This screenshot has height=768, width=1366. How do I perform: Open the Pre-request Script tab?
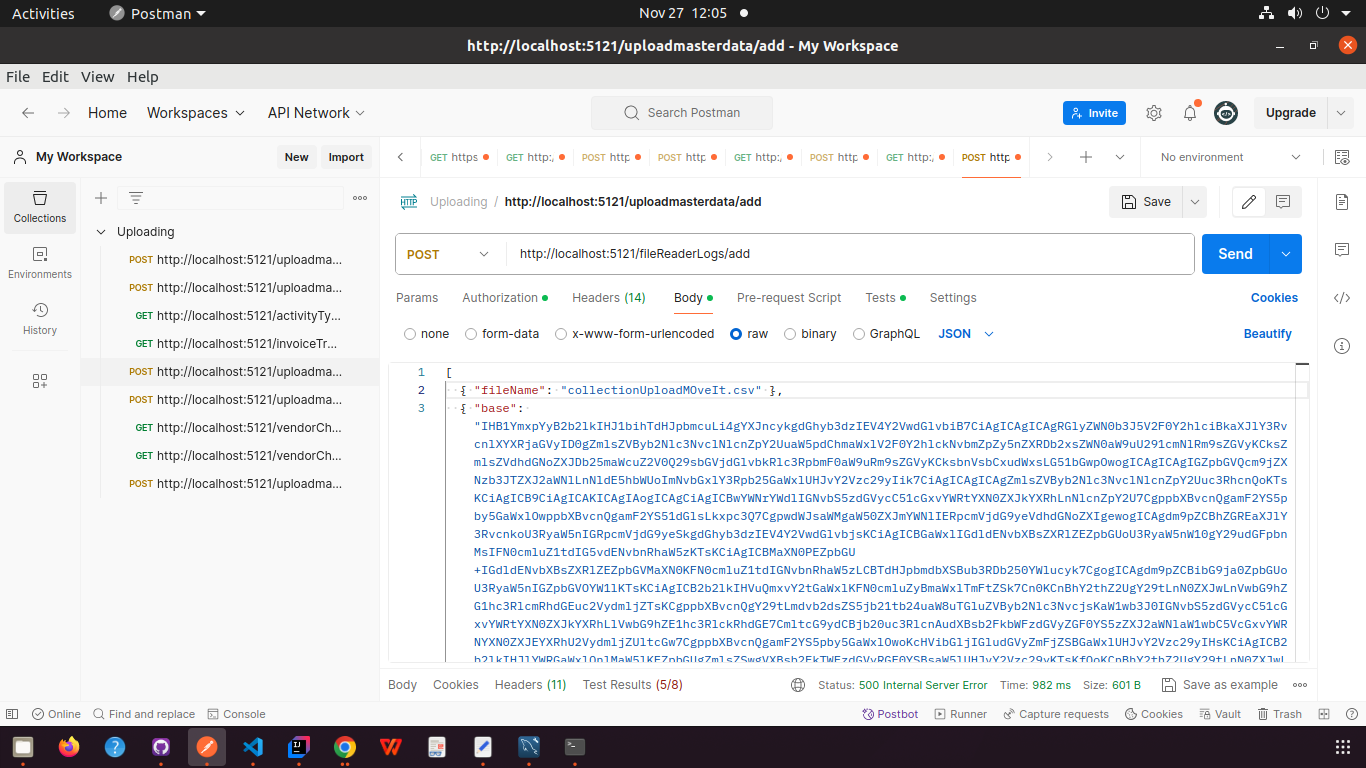coord(788,298)
